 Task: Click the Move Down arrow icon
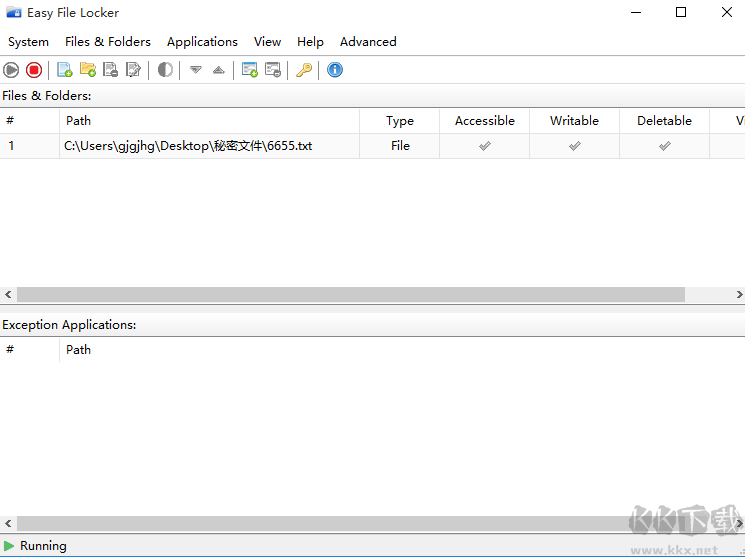196,70
